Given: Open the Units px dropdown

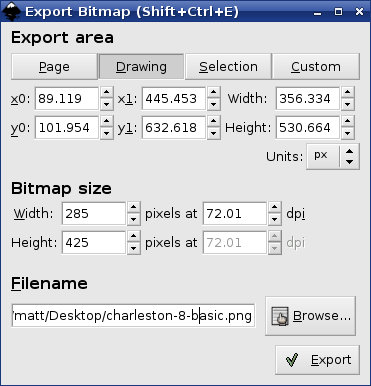Looking at the screenshot, I should point(333,156).
